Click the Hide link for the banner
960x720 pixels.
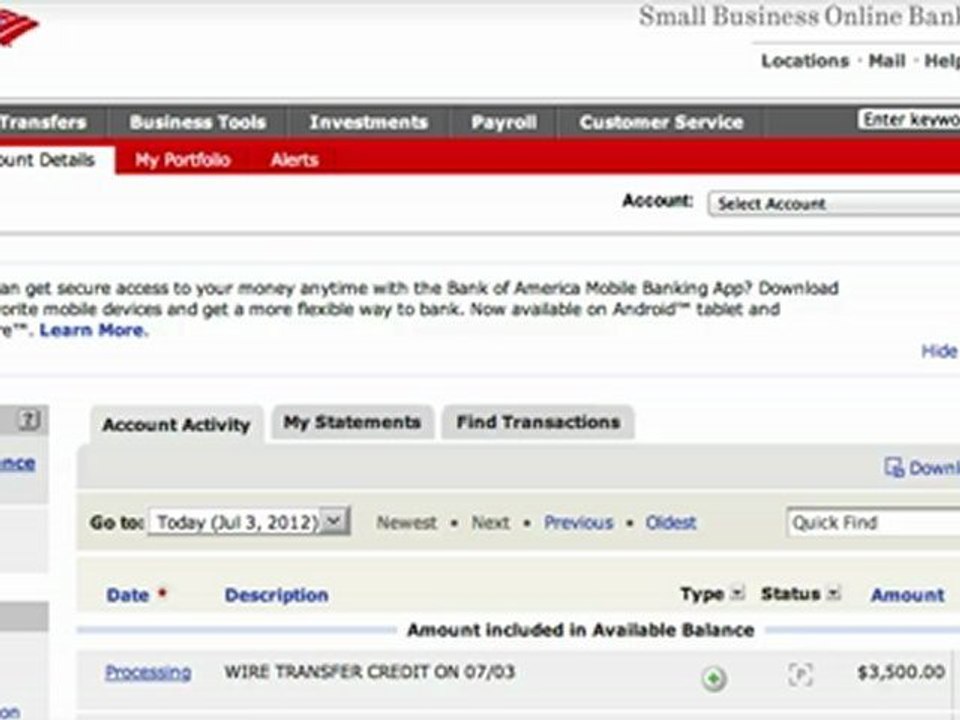pos(939,351)
